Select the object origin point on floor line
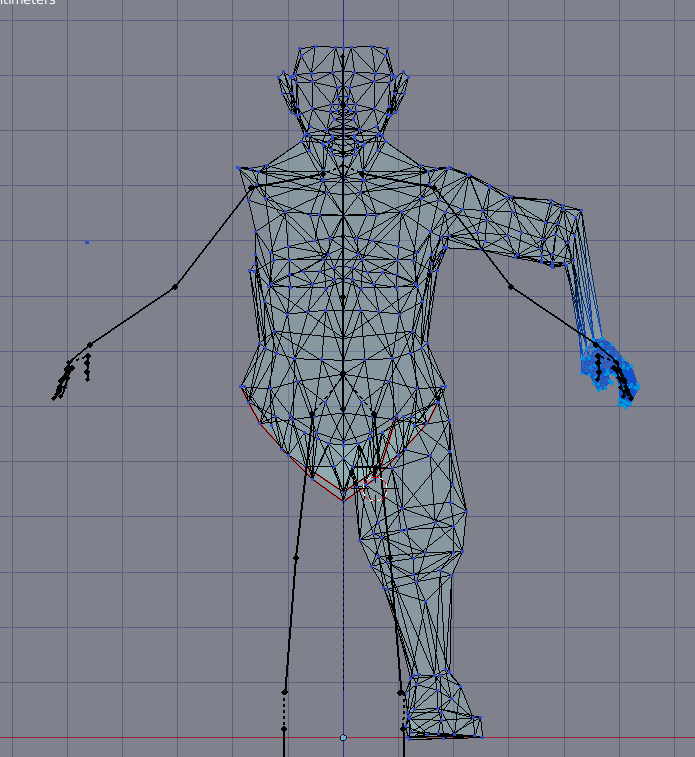This screenshot has width=695, height=757. (343, 738)
